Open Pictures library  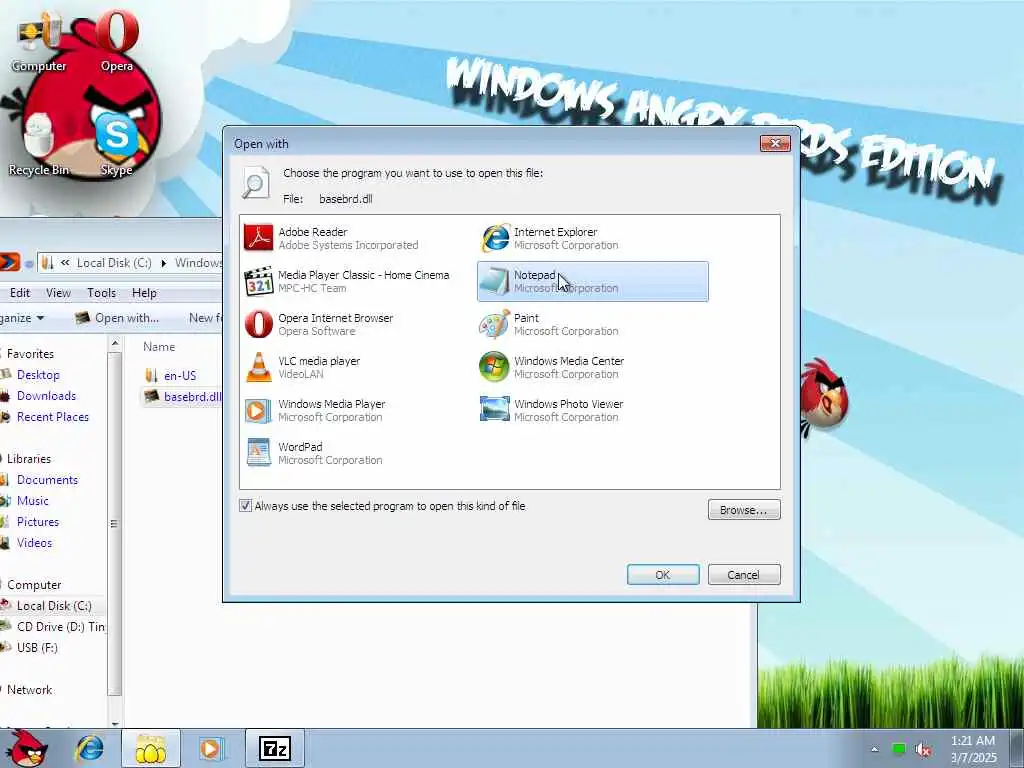[38, 522]
